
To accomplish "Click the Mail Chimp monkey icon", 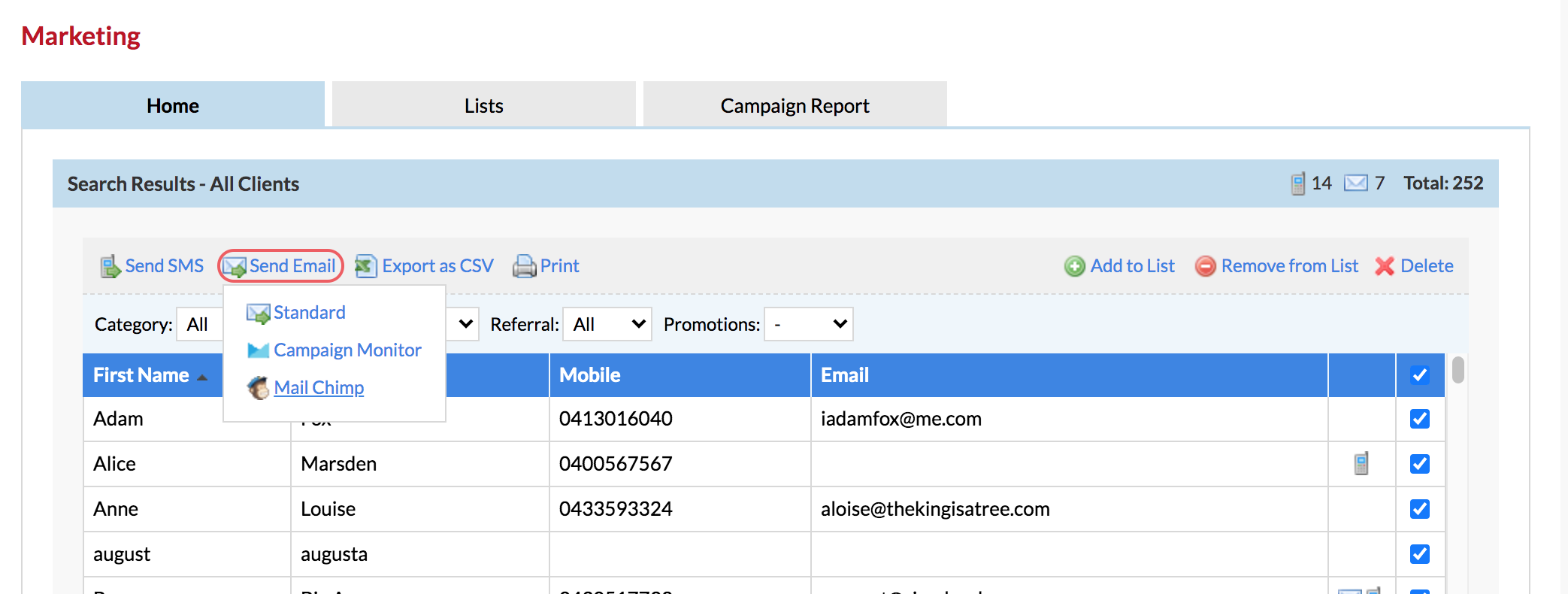I will coord(259,388).
